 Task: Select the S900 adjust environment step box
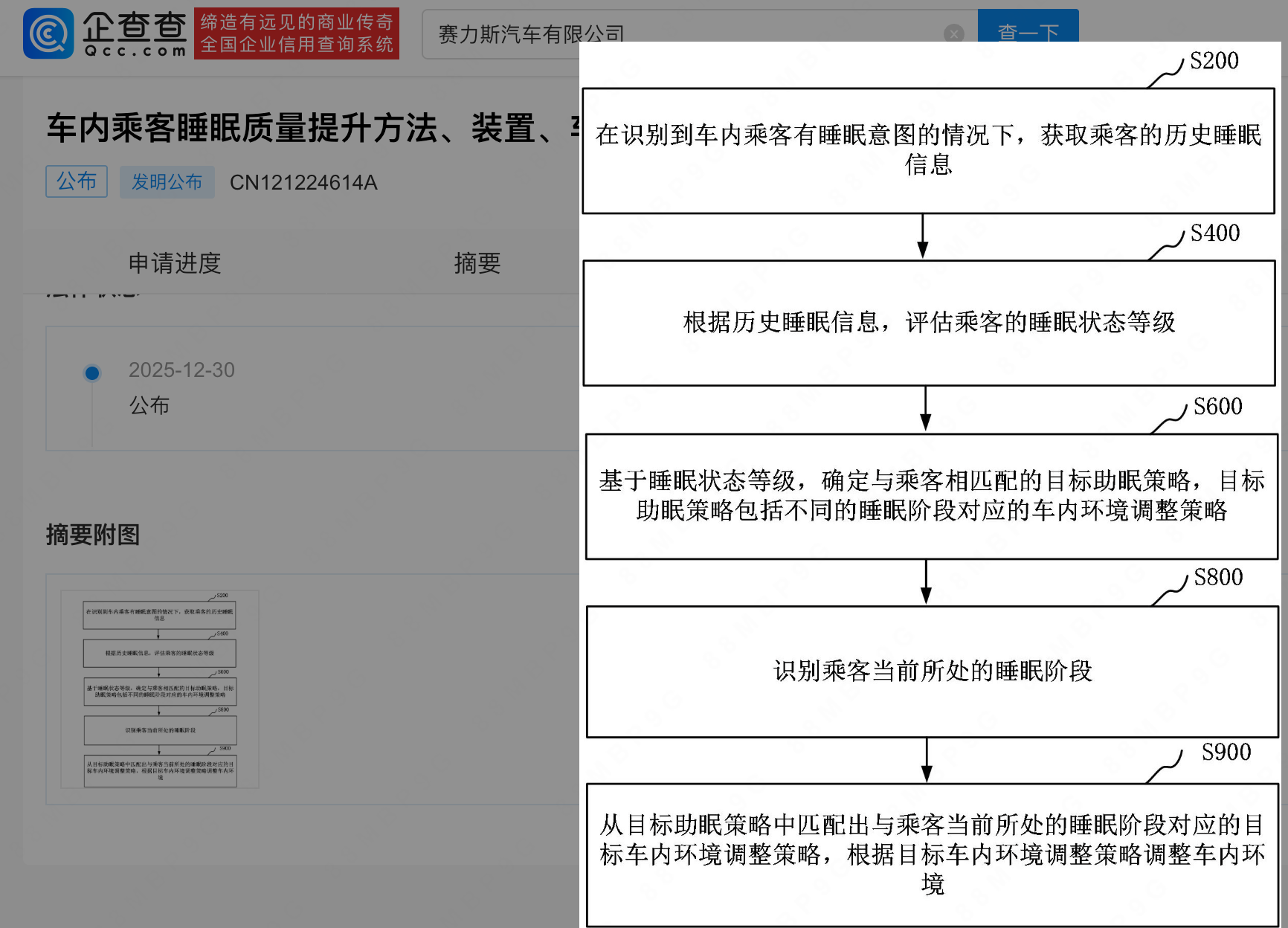932,854
